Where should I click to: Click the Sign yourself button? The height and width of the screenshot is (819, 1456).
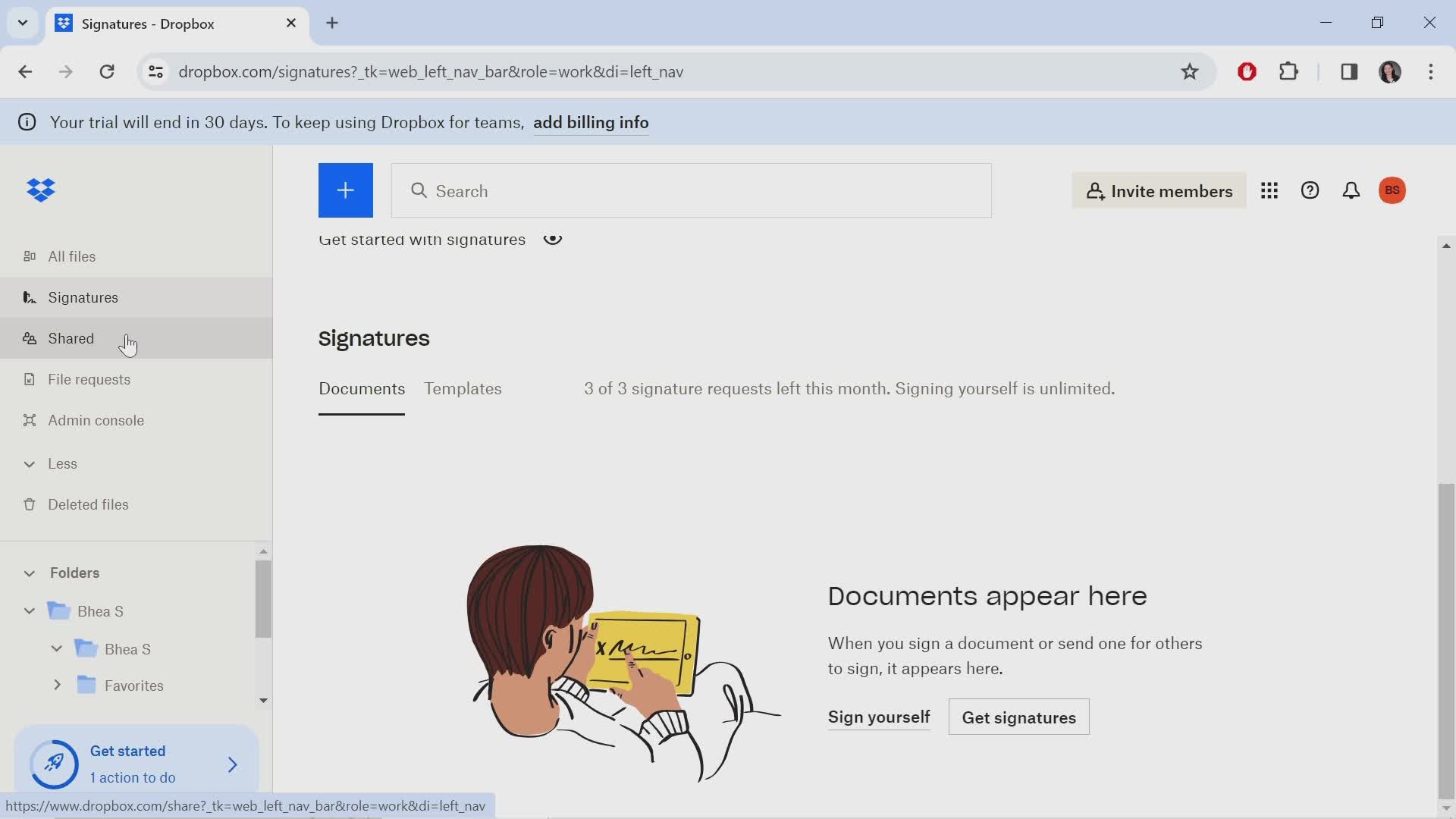click(x=880, y=717)
